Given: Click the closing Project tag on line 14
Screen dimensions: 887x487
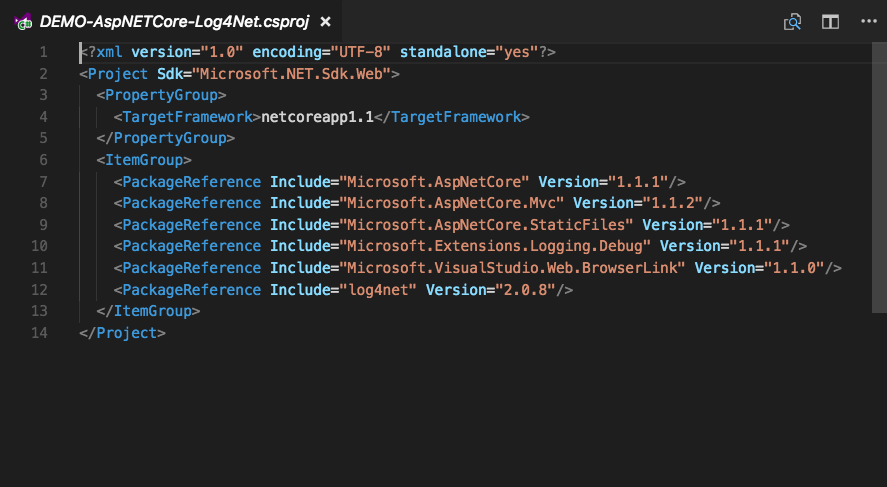Looking at the screenshot, I should (x=122, y=333).
